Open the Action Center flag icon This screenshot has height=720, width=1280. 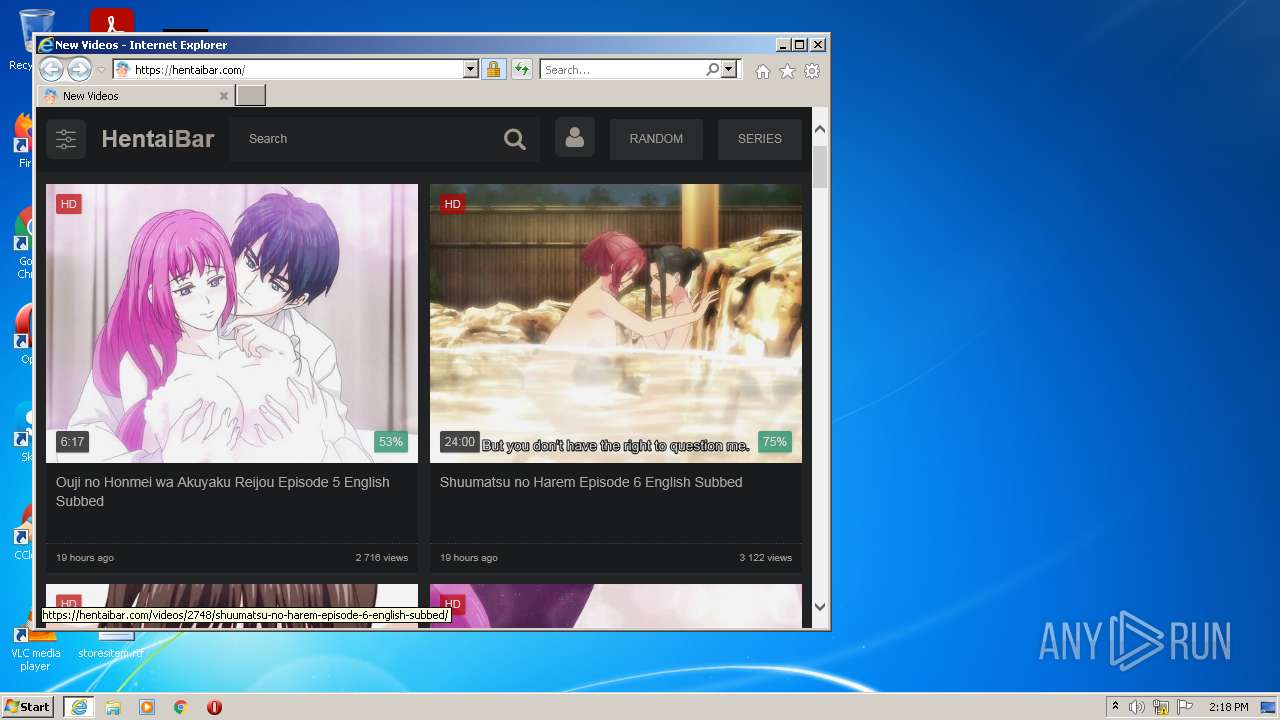[1184, 707]
